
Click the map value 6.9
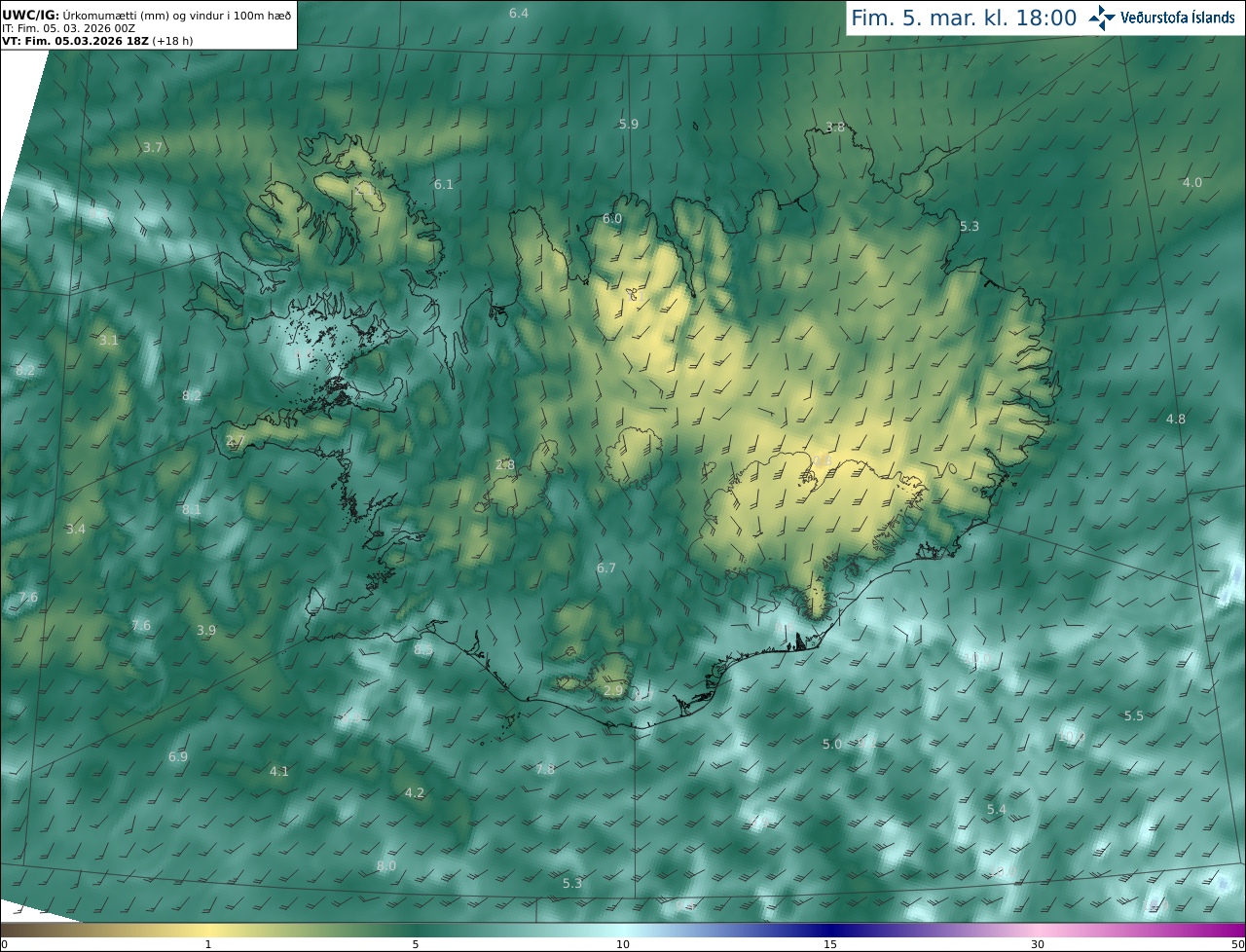click(178, 757)
